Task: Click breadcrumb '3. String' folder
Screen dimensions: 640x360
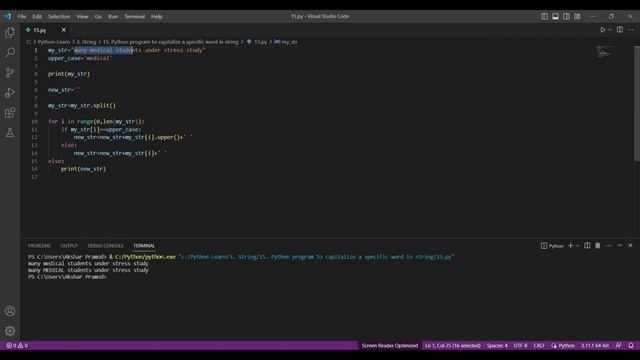Action: tap(86, 42)
